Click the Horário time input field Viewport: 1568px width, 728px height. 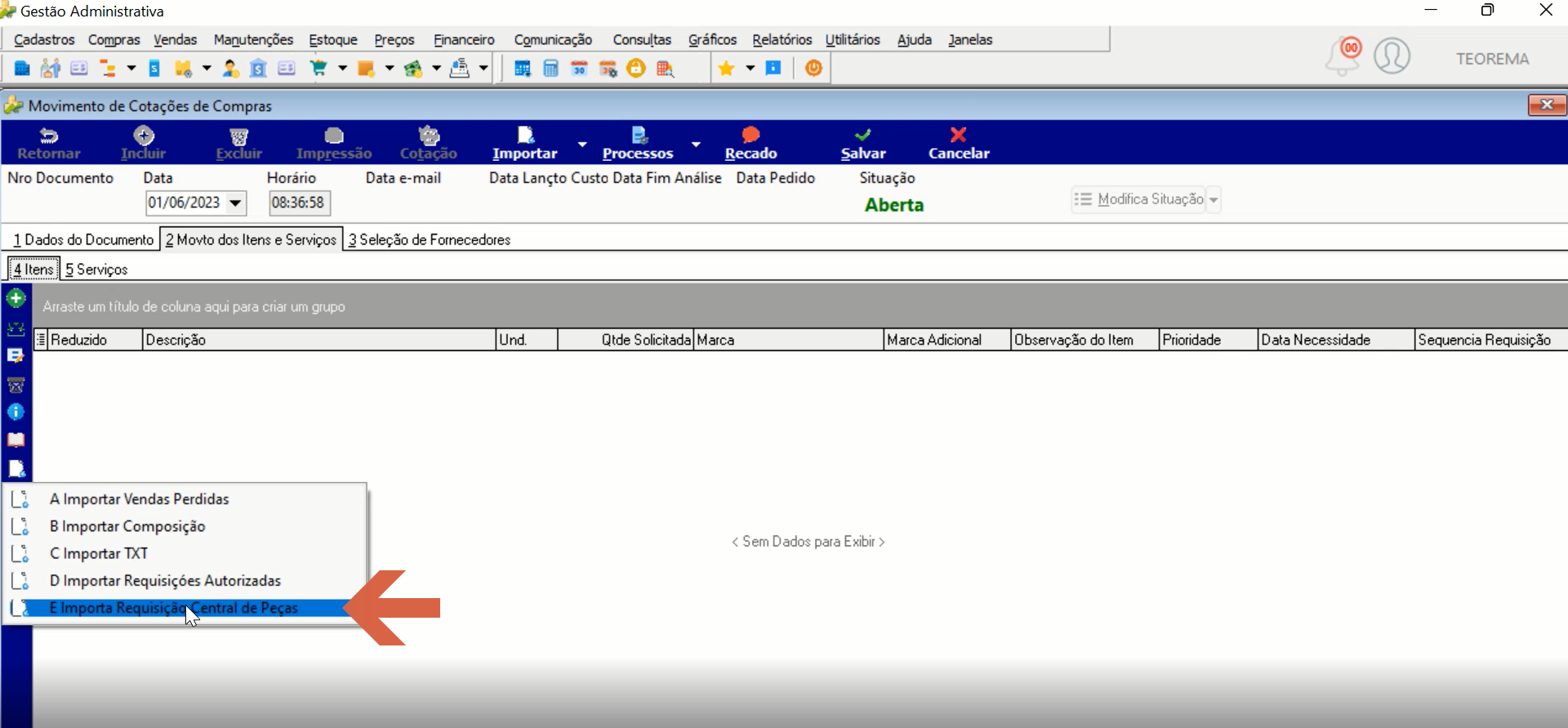click(299, 203)
